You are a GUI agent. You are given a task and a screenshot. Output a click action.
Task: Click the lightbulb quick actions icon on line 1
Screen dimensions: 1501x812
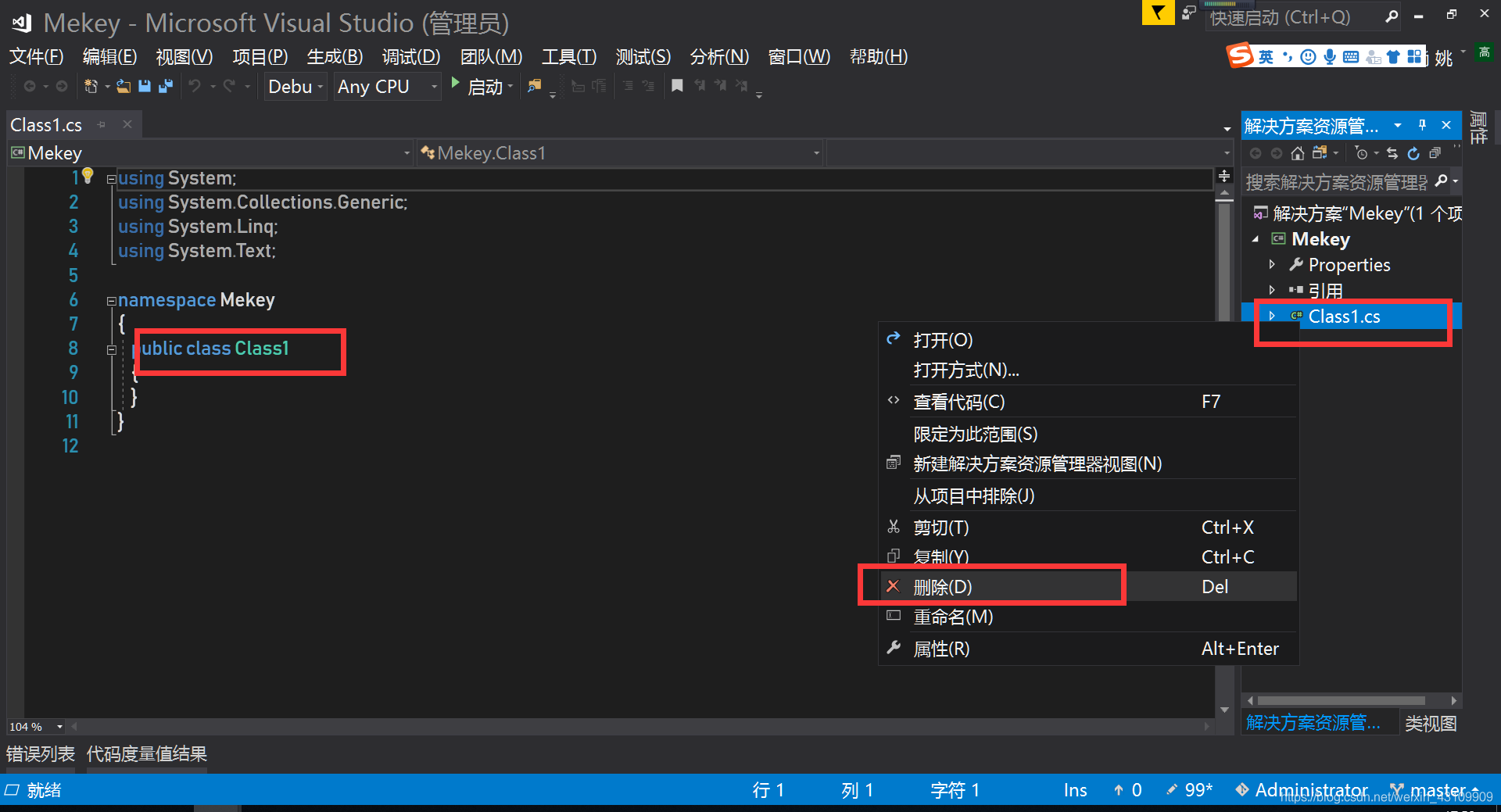coord(88,176)
